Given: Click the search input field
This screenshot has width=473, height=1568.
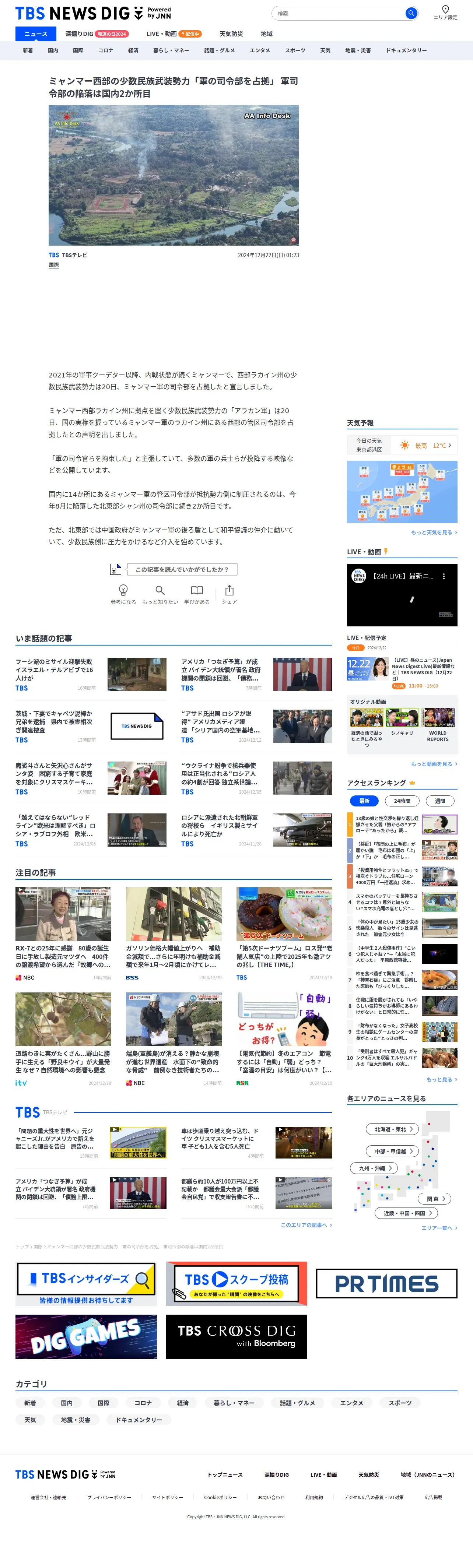Looking at the screenshot, I should [x=338, y=13].
